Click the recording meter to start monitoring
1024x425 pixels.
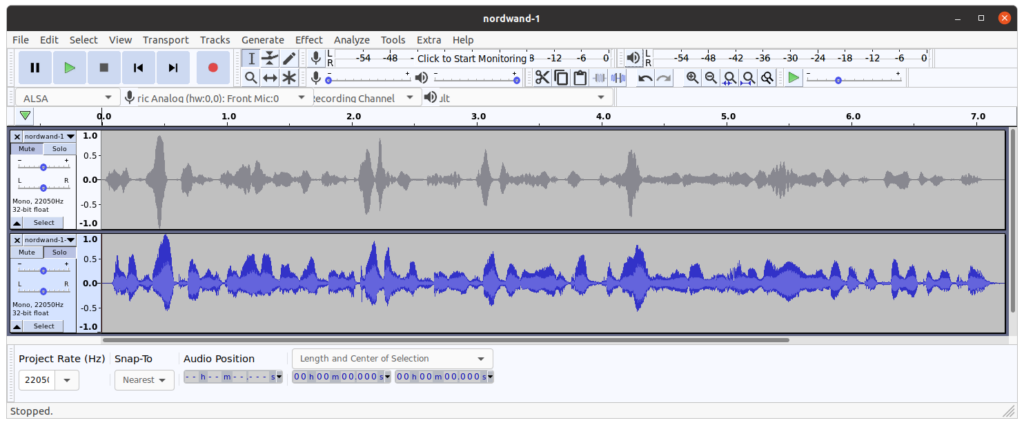point(473,58)
